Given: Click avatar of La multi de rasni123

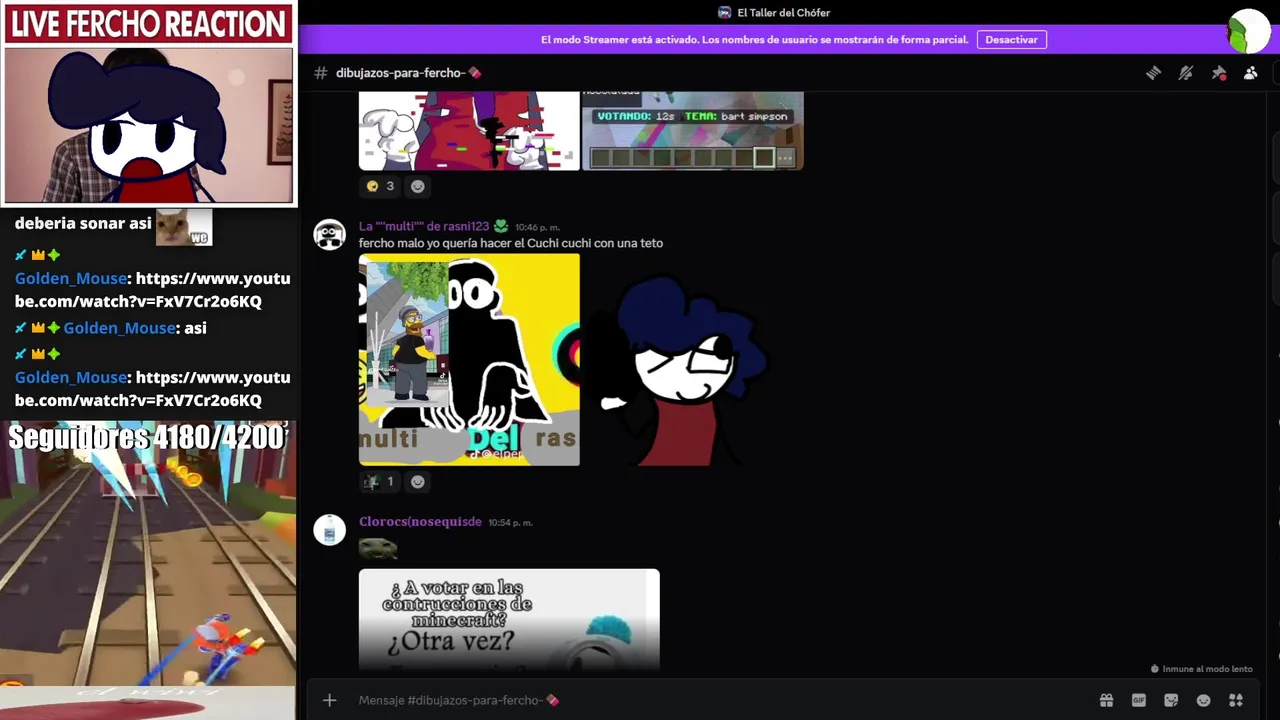Looking at the screenshot, I should point(329,234).
